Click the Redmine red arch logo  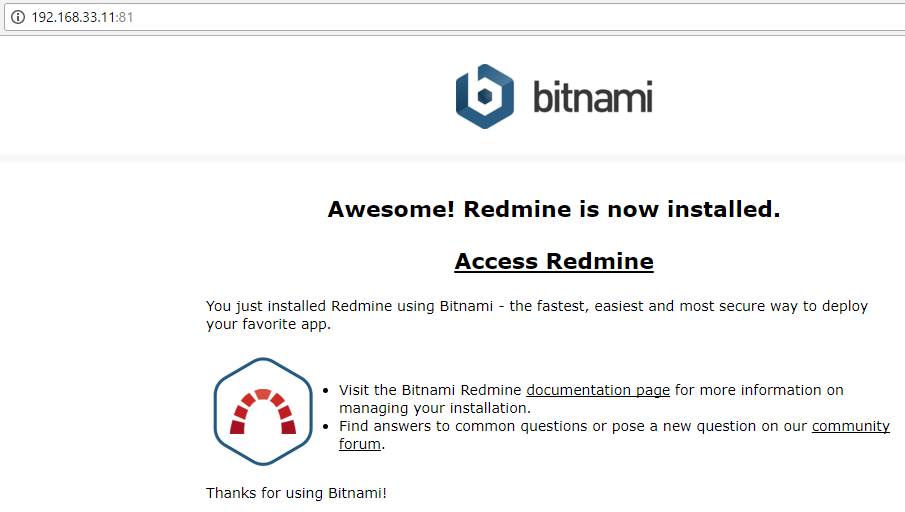263,412
